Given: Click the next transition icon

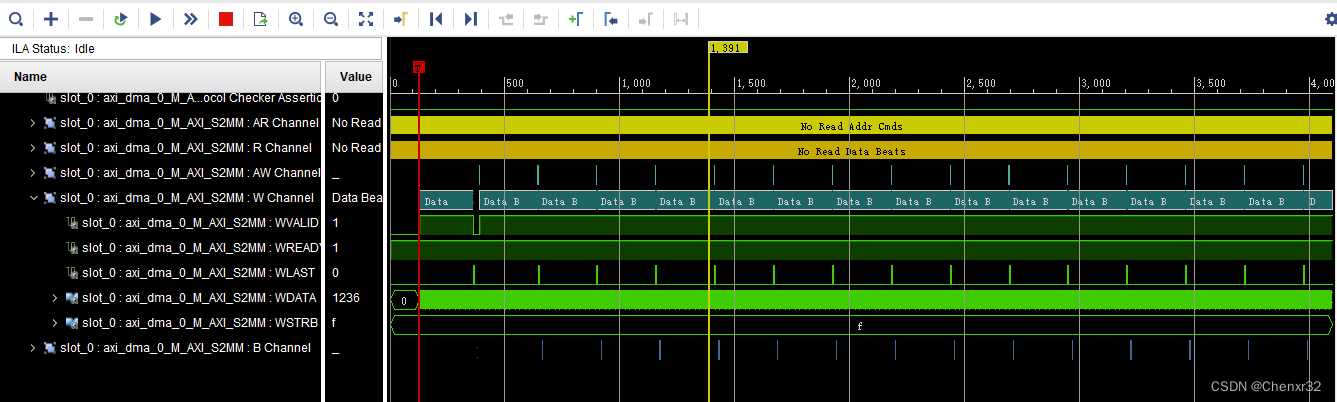Looking at the screenshot, I should tap(541, 18).
